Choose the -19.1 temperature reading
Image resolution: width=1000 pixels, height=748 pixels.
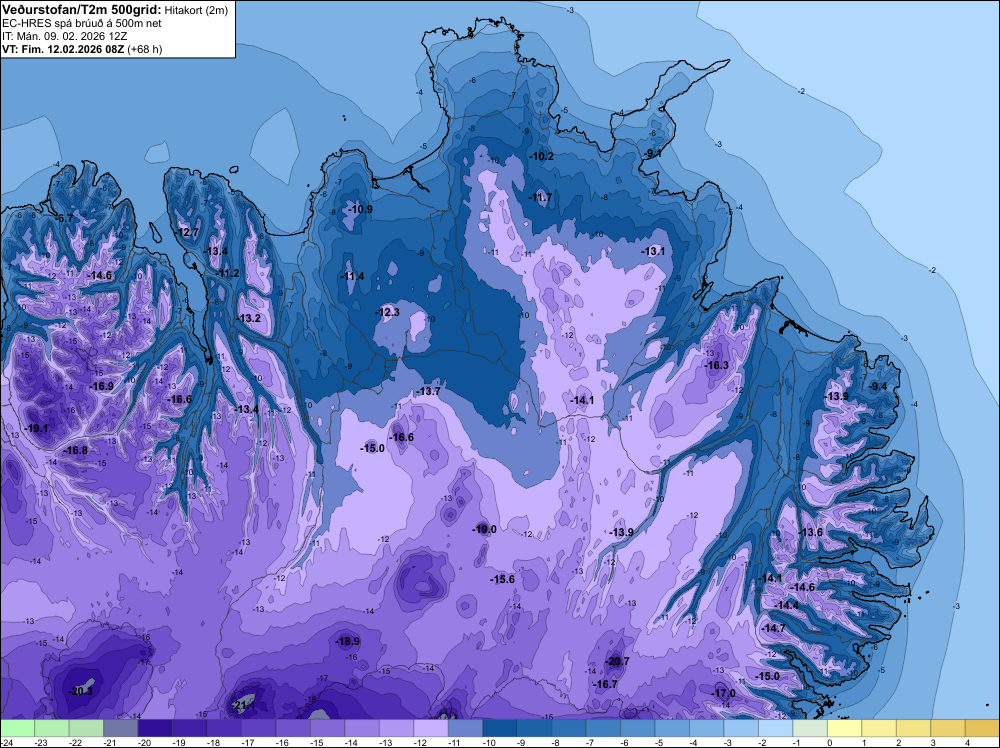pos(36,428)
